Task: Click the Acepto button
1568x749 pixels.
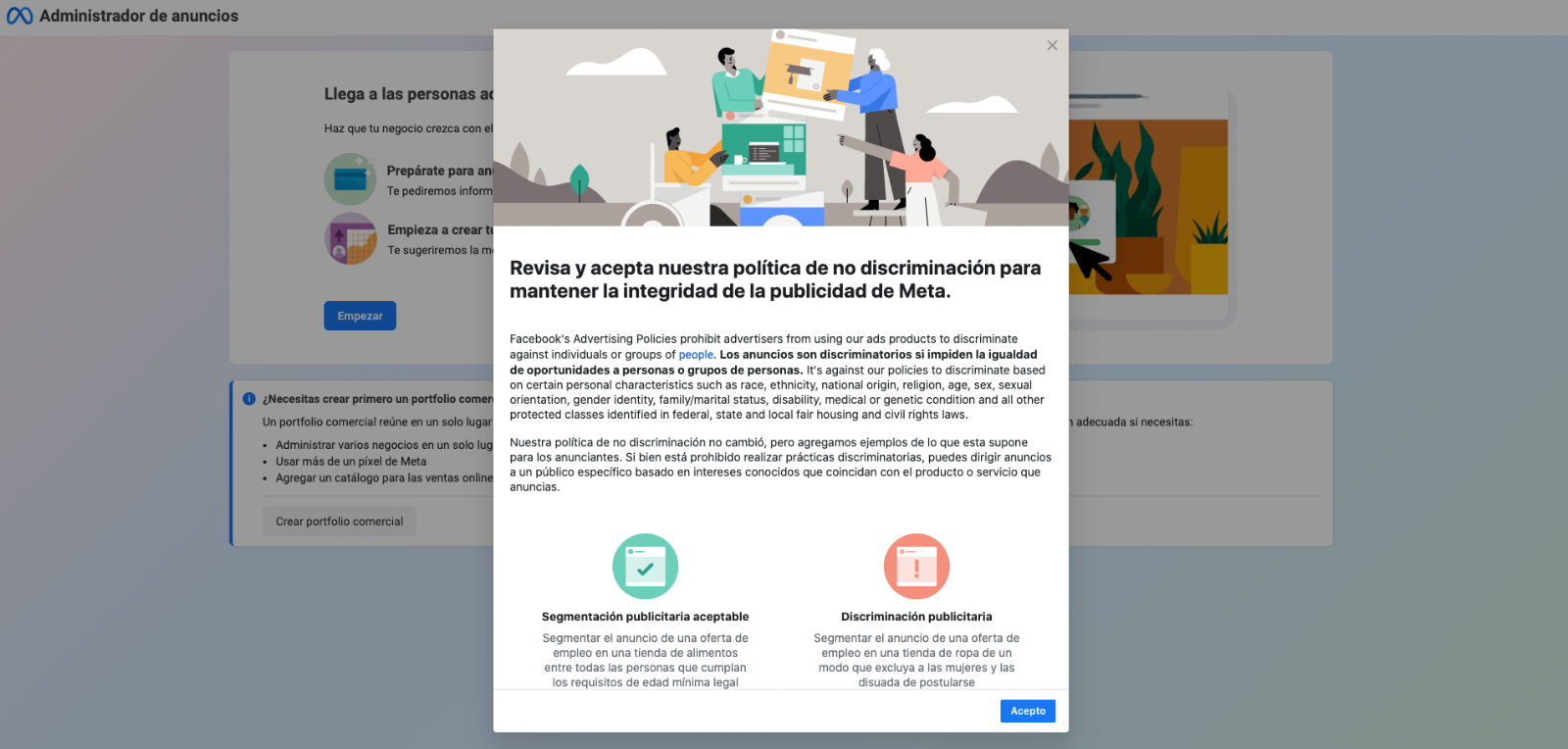Action: tap(1027, 711)
